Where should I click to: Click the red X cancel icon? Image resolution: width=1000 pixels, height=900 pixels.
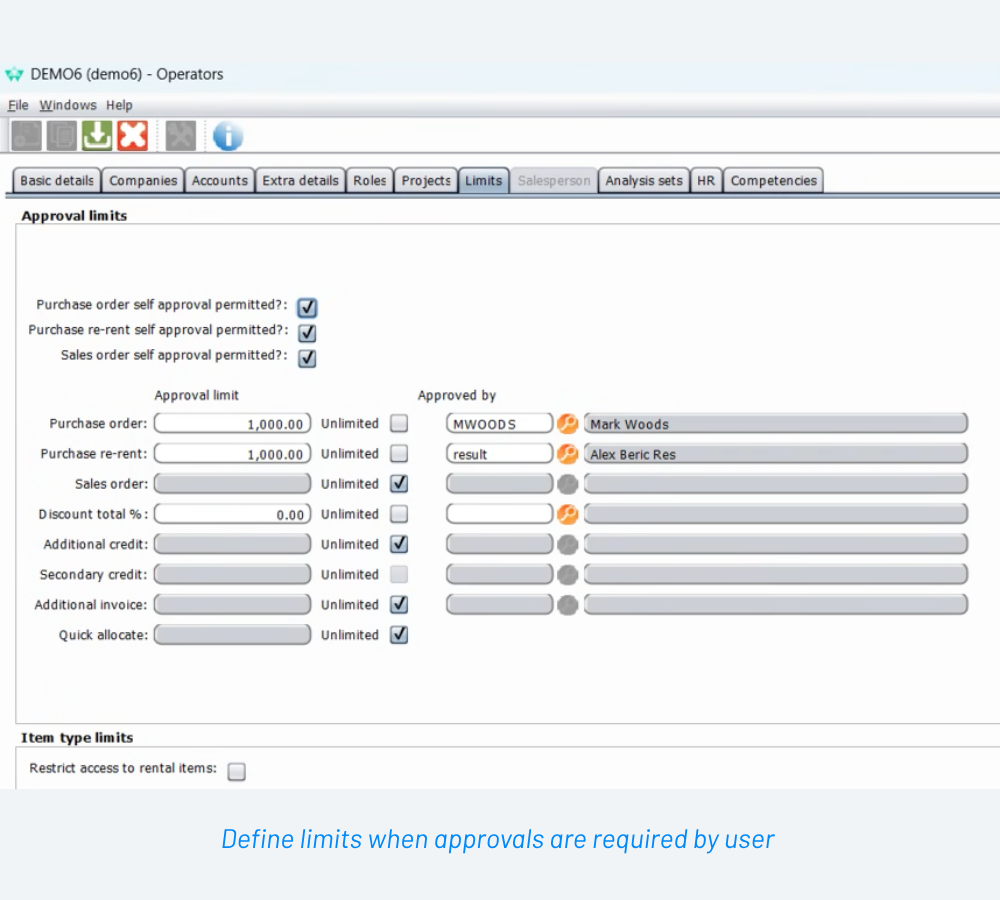(132, 135)
